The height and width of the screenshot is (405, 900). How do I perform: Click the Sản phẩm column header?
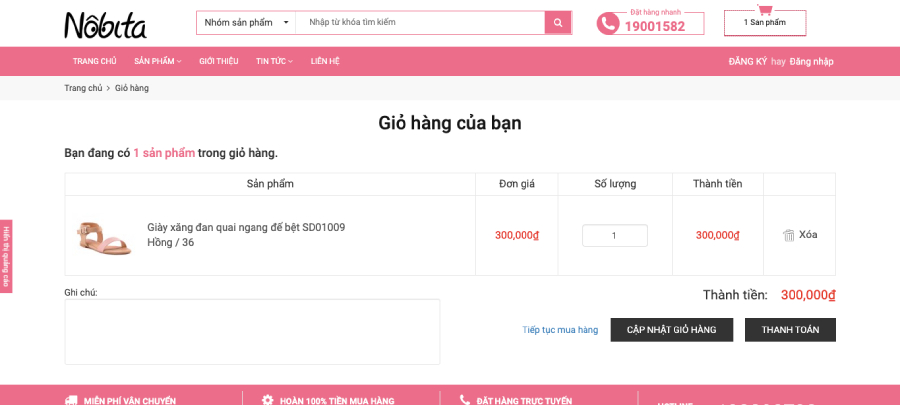coord(270,184)
